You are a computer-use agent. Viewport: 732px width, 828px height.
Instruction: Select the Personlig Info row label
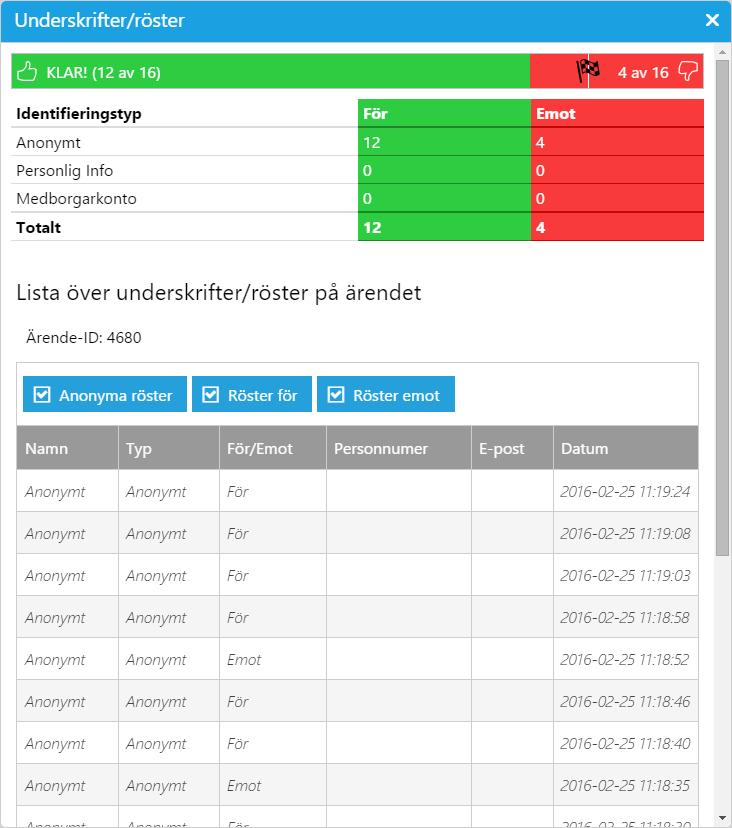[x=64, y=171]
